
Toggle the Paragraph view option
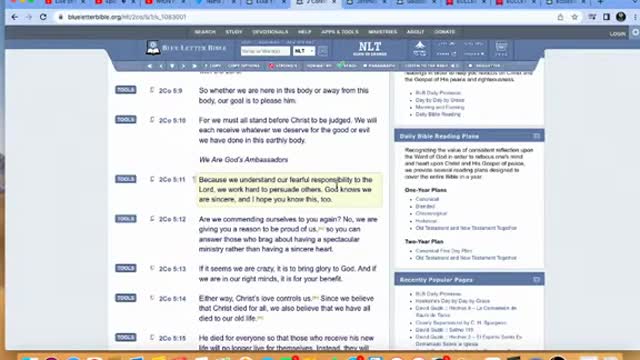[379, 66]
